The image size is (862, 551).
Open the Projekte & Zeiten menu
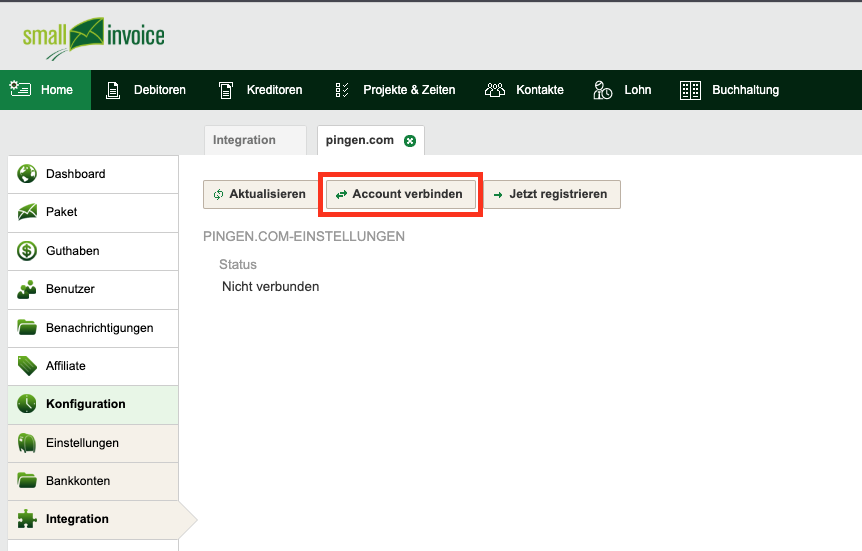[409, 90]
